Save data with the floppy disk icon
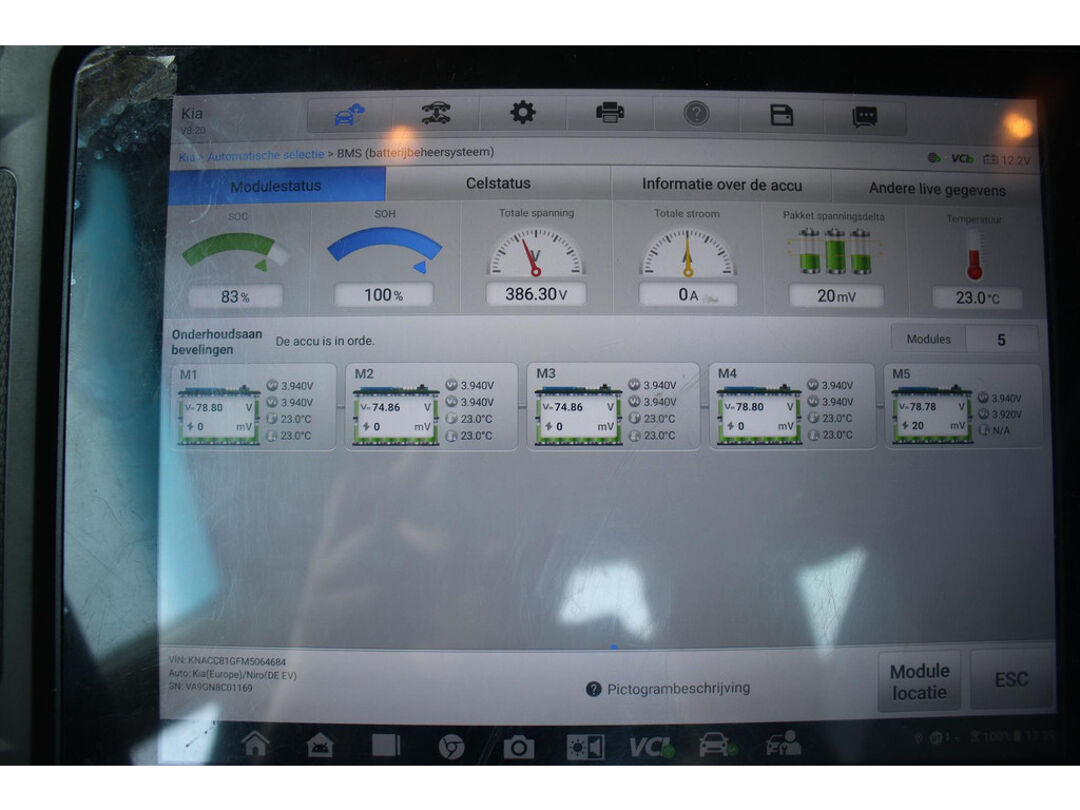 click(x=782, y=115)
